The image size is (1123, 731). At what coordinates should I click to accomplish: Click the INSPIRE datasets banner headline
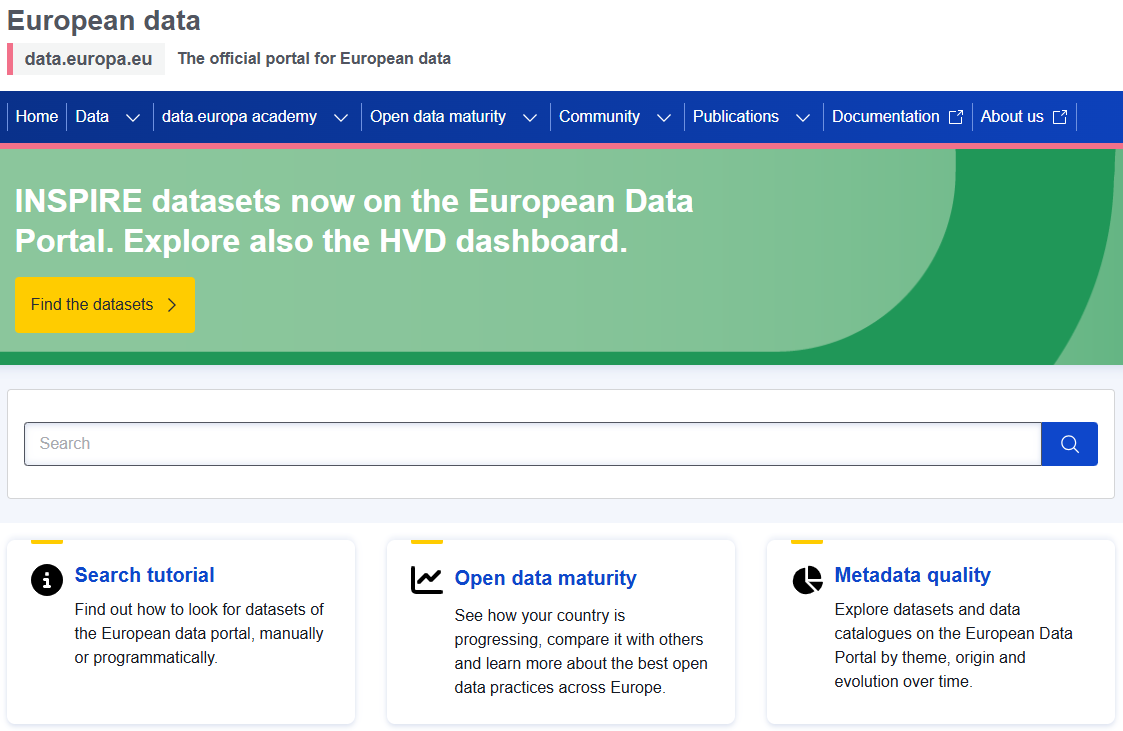point(354,221)
